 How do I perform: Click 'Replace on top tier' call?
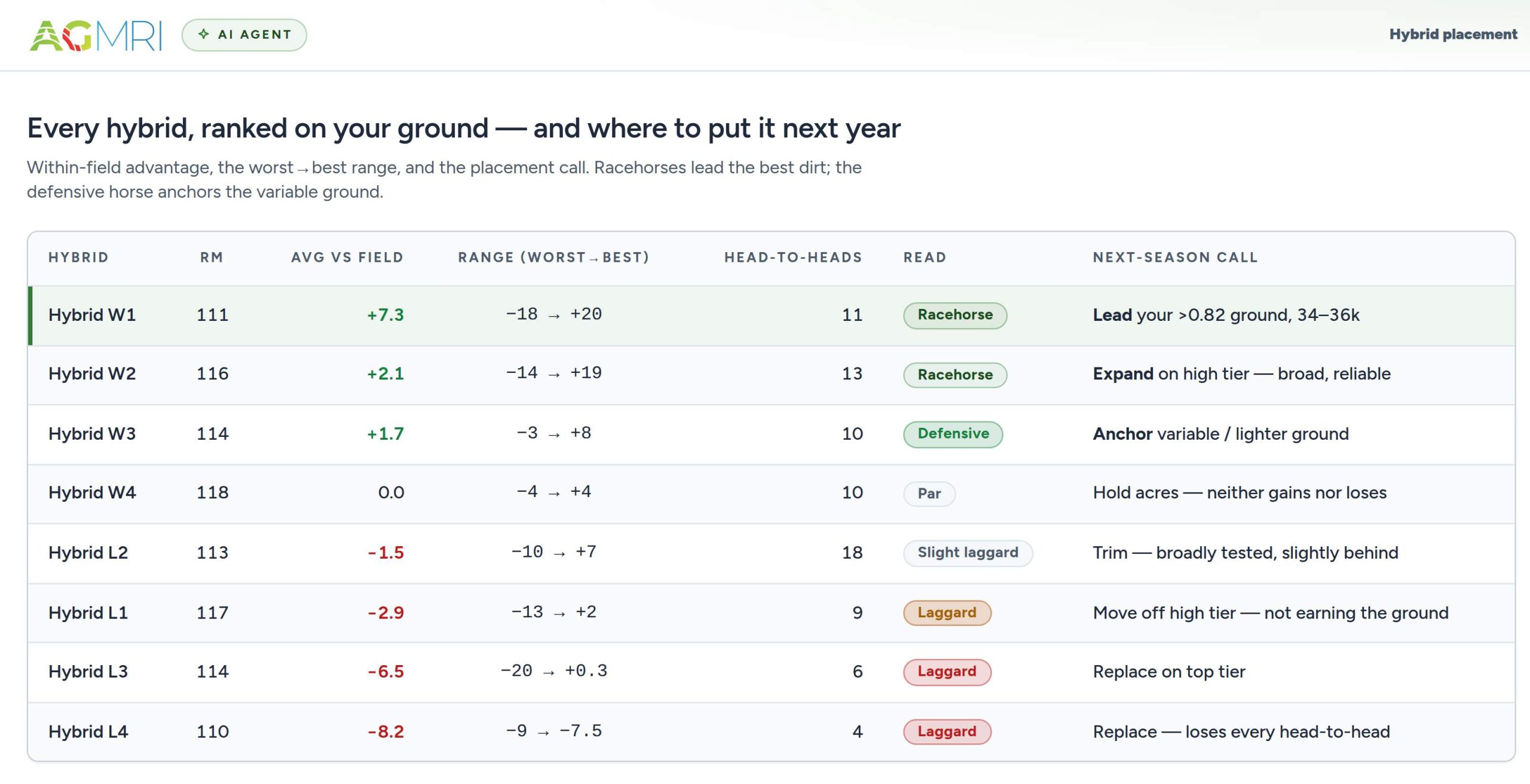point(1169,672)
